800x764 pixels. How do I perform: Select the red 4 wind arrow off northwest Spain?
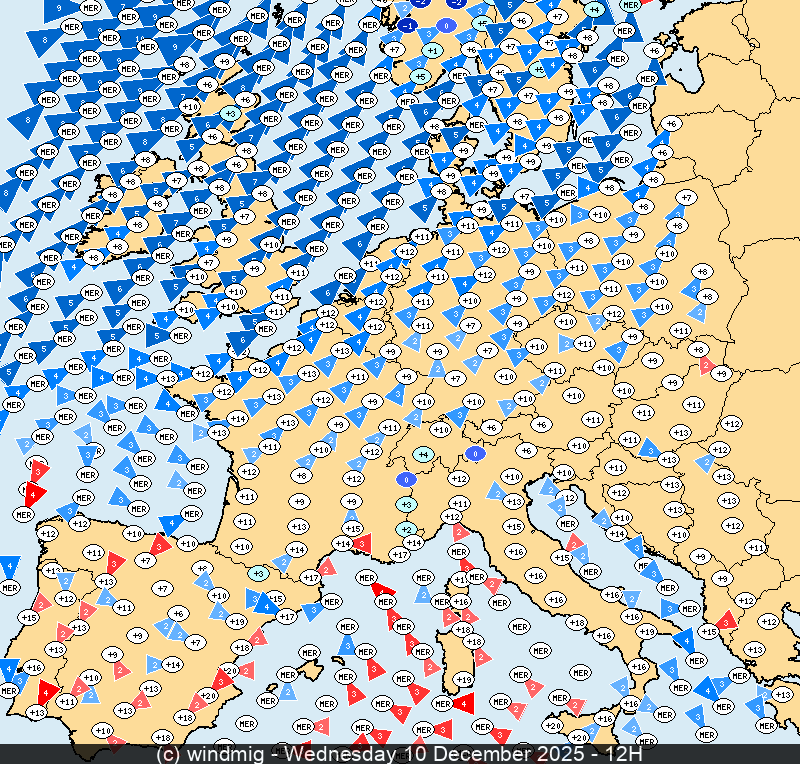[36, 492]
